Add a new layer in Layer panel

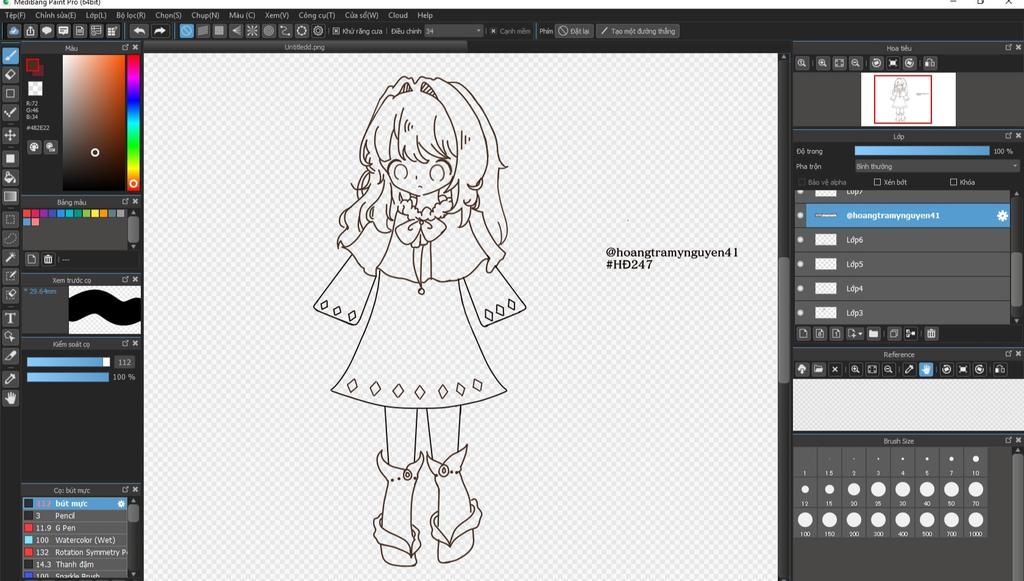804,334
